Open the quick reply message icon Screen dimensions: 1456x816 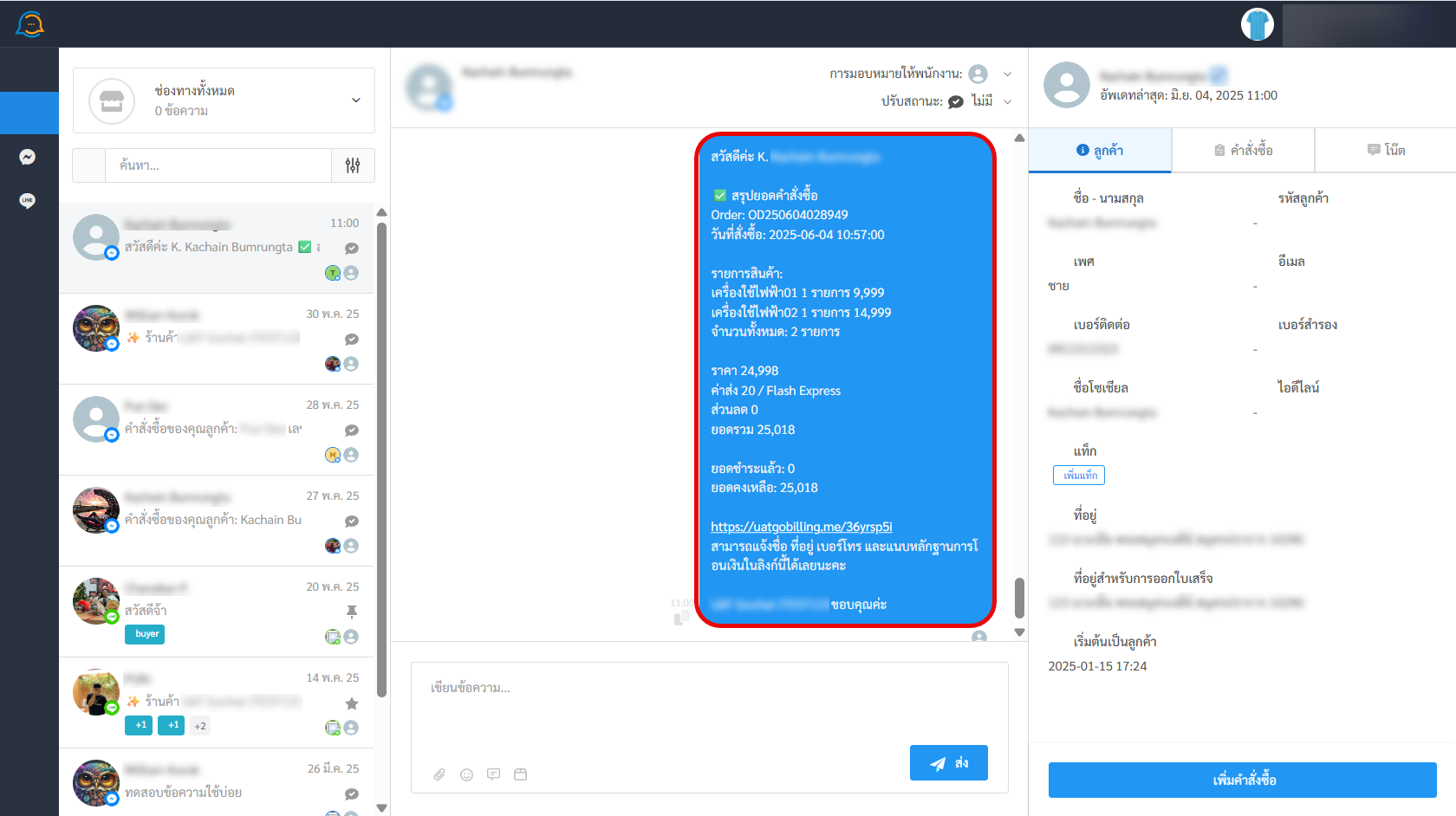[x=493, y=774]
